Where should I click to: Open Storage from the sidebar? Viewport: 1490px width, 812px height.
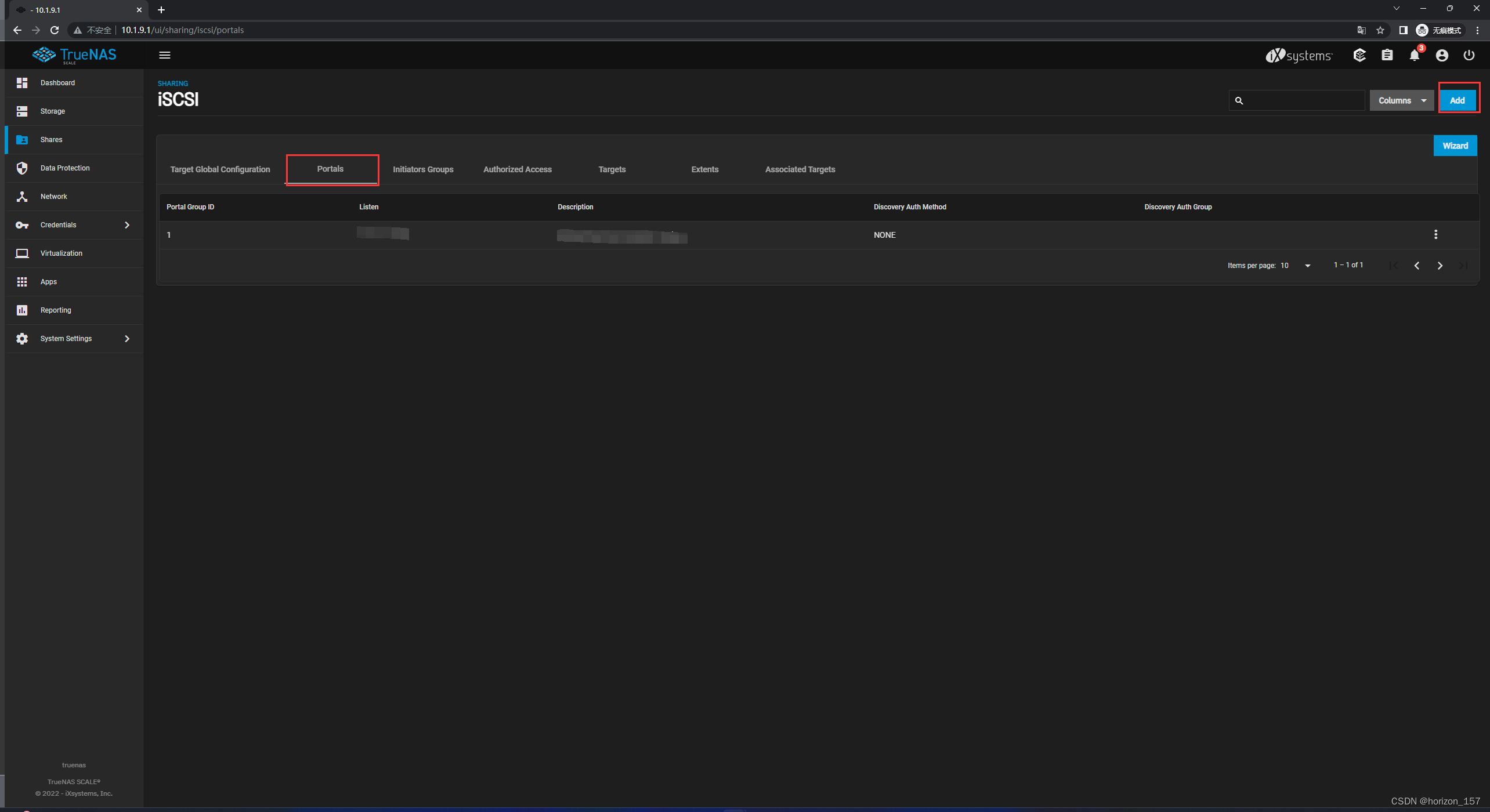(x=52, y=111)
